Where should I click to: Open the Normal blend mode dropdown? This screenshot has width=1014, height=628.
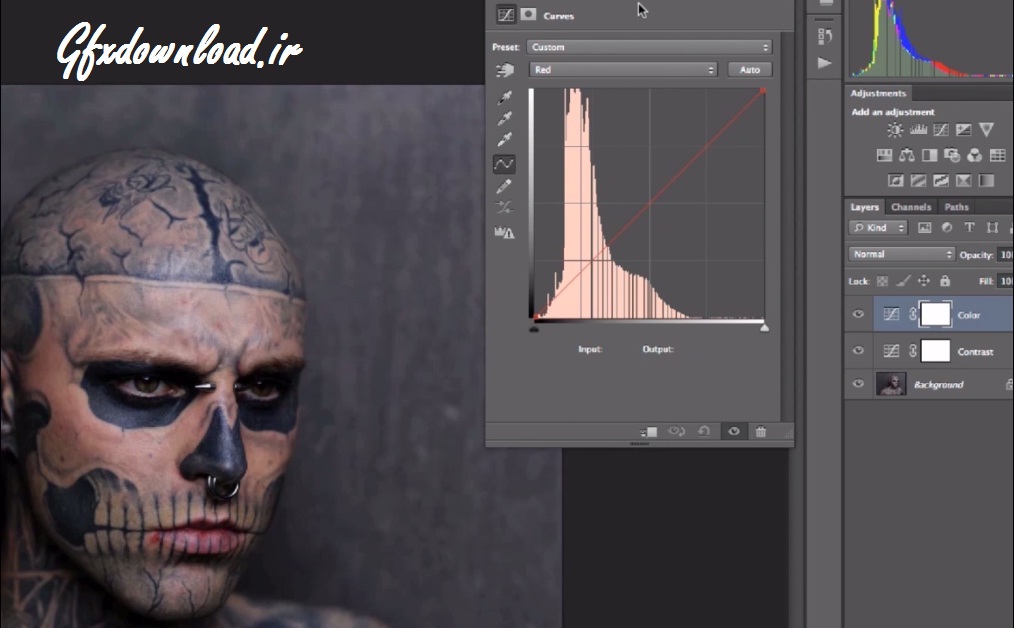click(902, 255)
